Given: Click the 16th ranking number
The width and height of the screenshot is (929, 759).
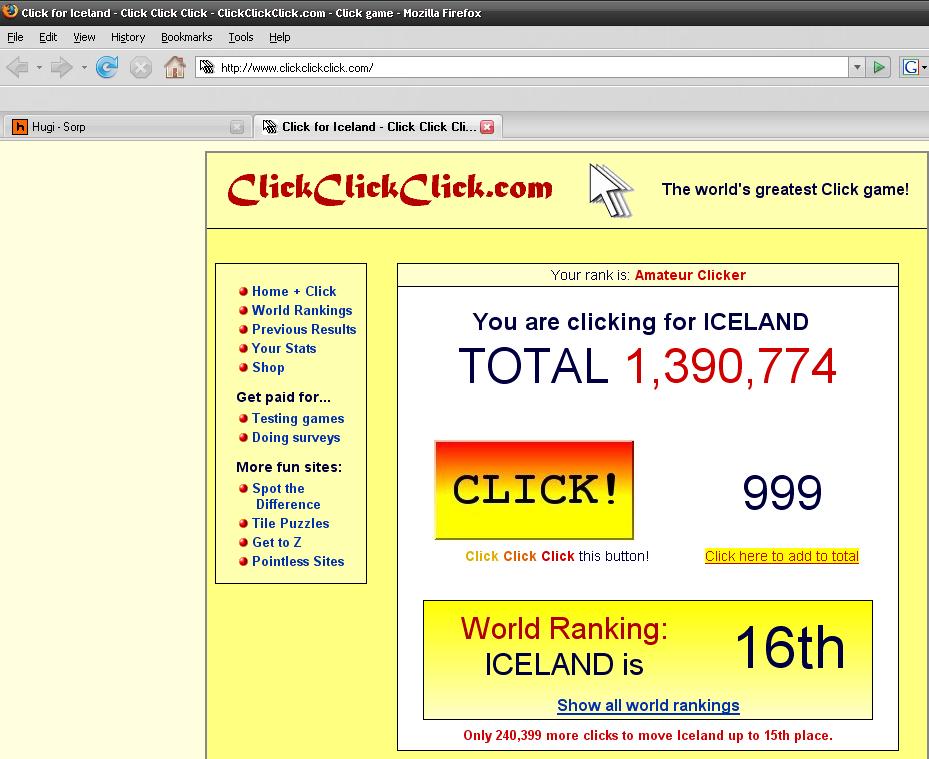Looking at the screenshot, I should 790,648.
